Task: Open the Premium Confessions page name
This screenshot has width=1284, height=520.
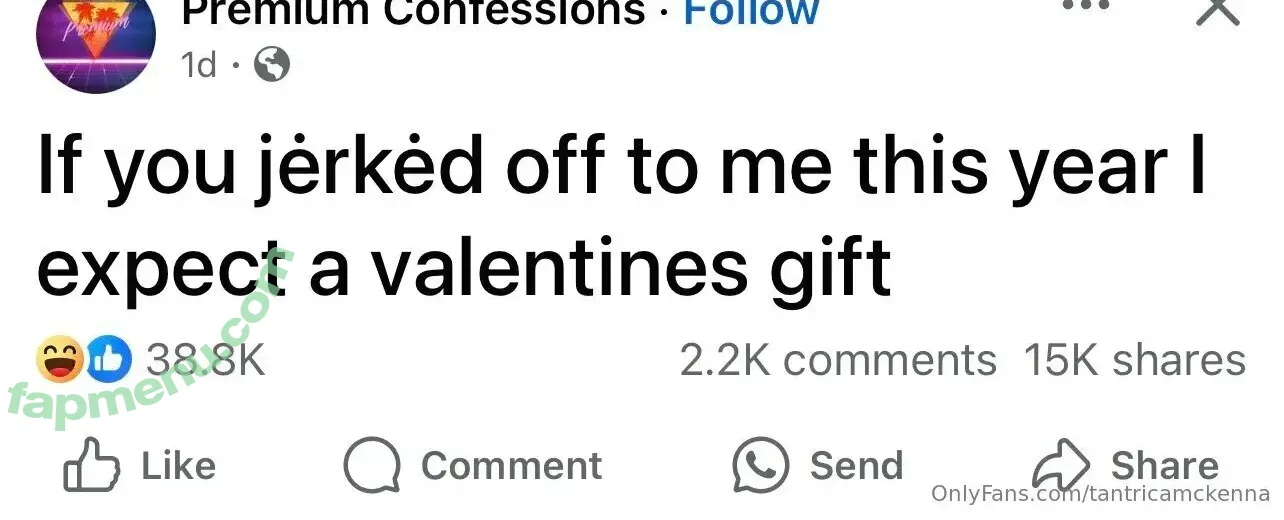Action: [414, 12]
